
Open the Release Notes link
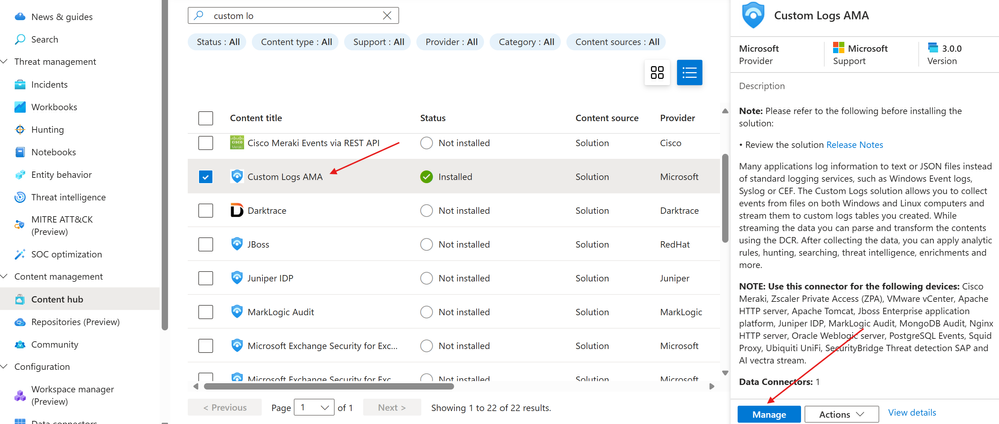(854, 145)
